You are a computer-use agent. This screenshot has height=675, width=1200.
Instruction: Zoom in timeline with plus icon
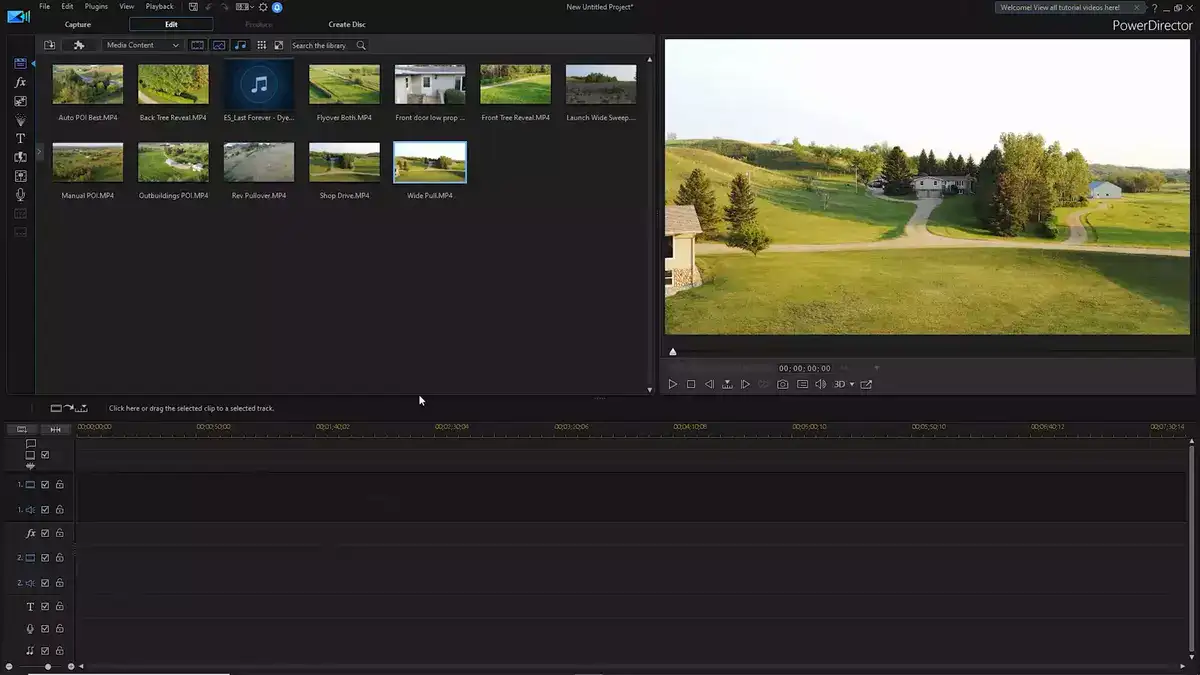pos(71,666)
